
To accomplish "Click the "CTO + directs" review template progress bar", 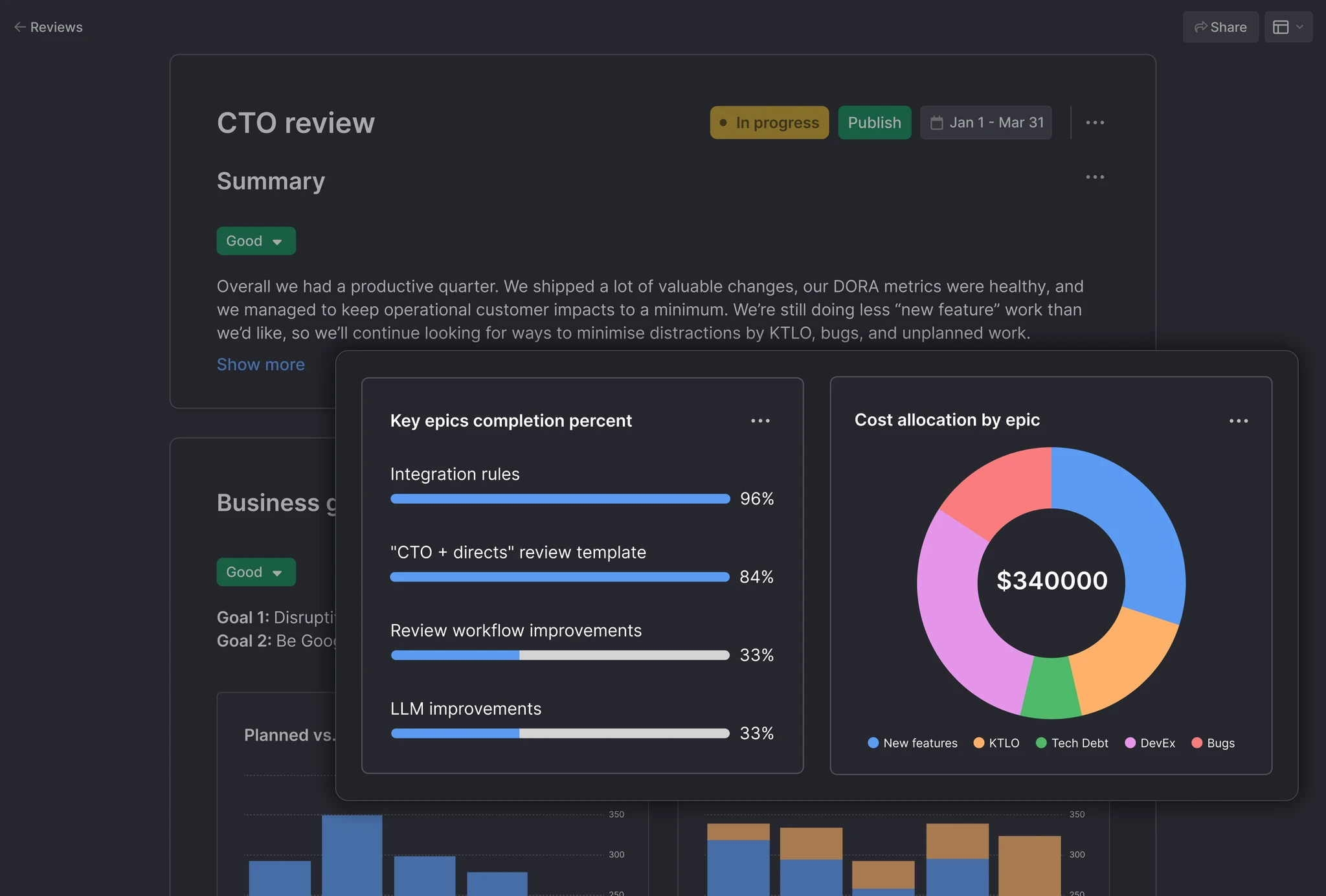I will pyautogui.click(x=560, y=577).
